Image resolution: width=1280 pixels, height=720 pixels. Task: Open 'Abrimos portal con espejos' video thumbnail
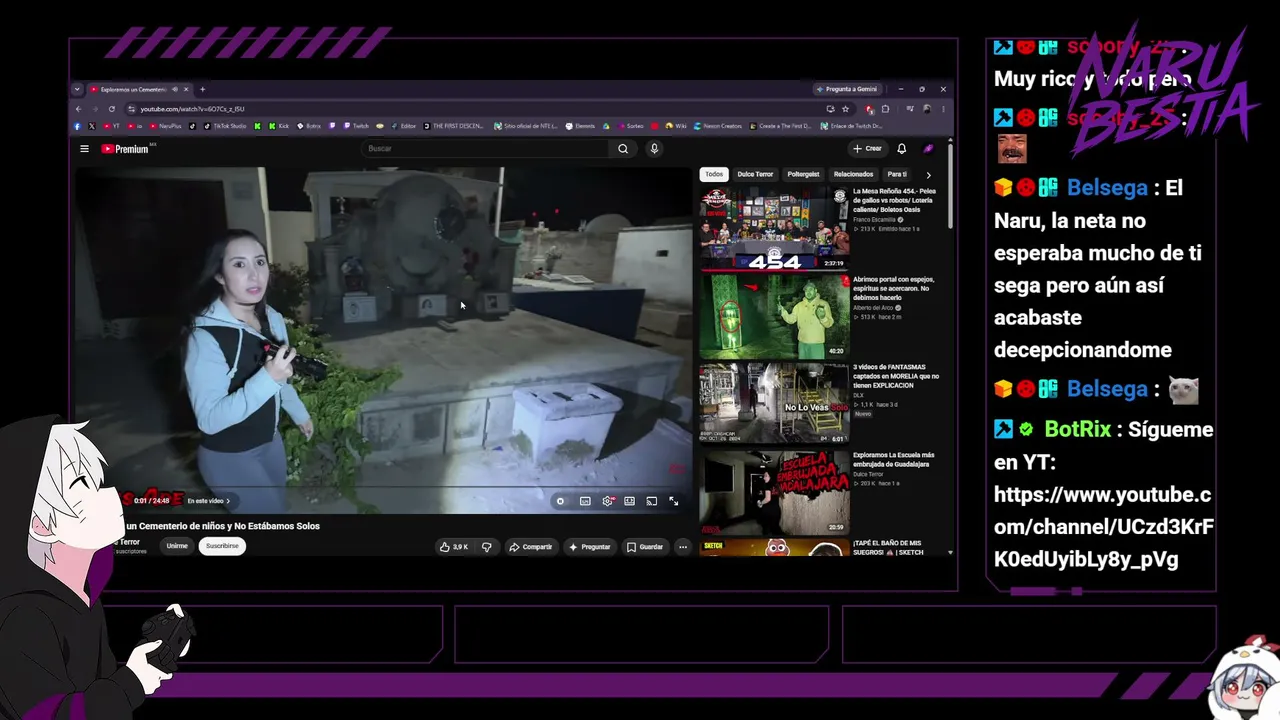pyautogui.click(x=774, y=317)
